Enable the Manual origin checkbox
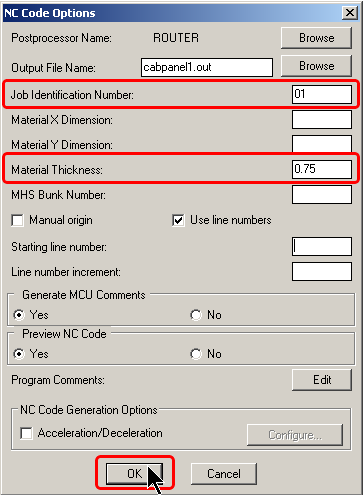 pos(17,220)
